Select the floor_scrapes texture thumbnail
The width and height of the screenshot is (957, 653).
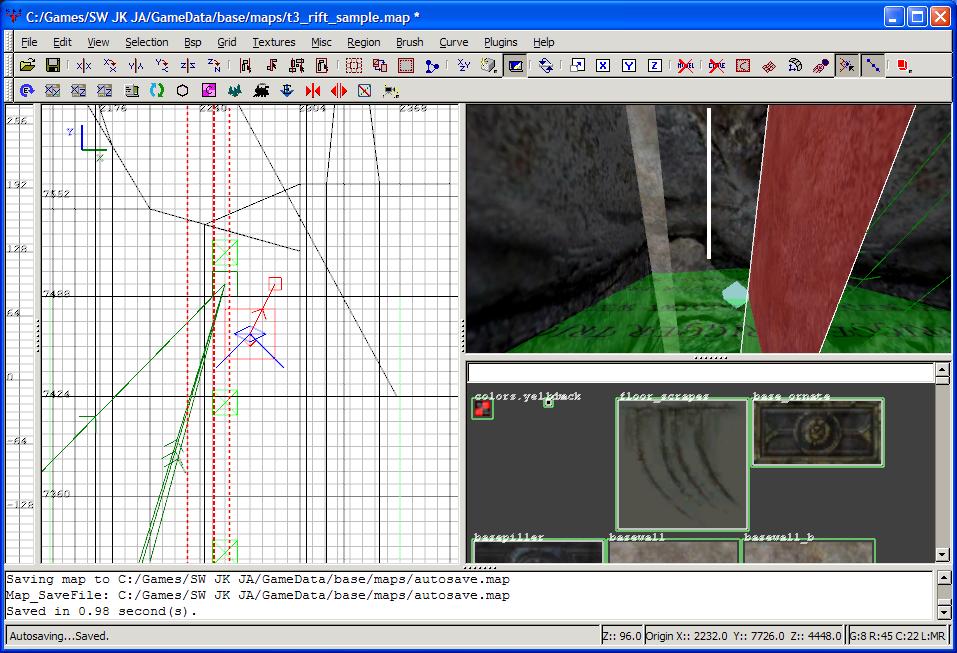point(682,464)
